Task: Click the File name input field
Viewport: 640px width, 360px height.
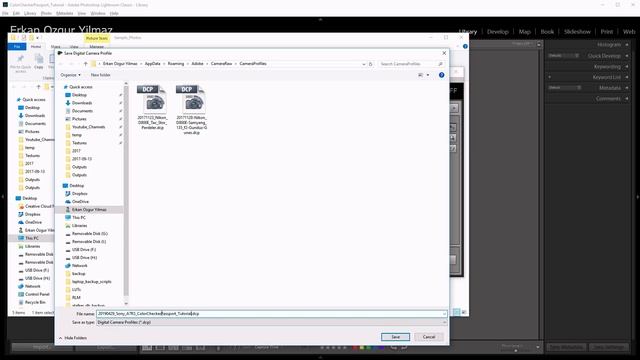Action: tap(271, 314)
